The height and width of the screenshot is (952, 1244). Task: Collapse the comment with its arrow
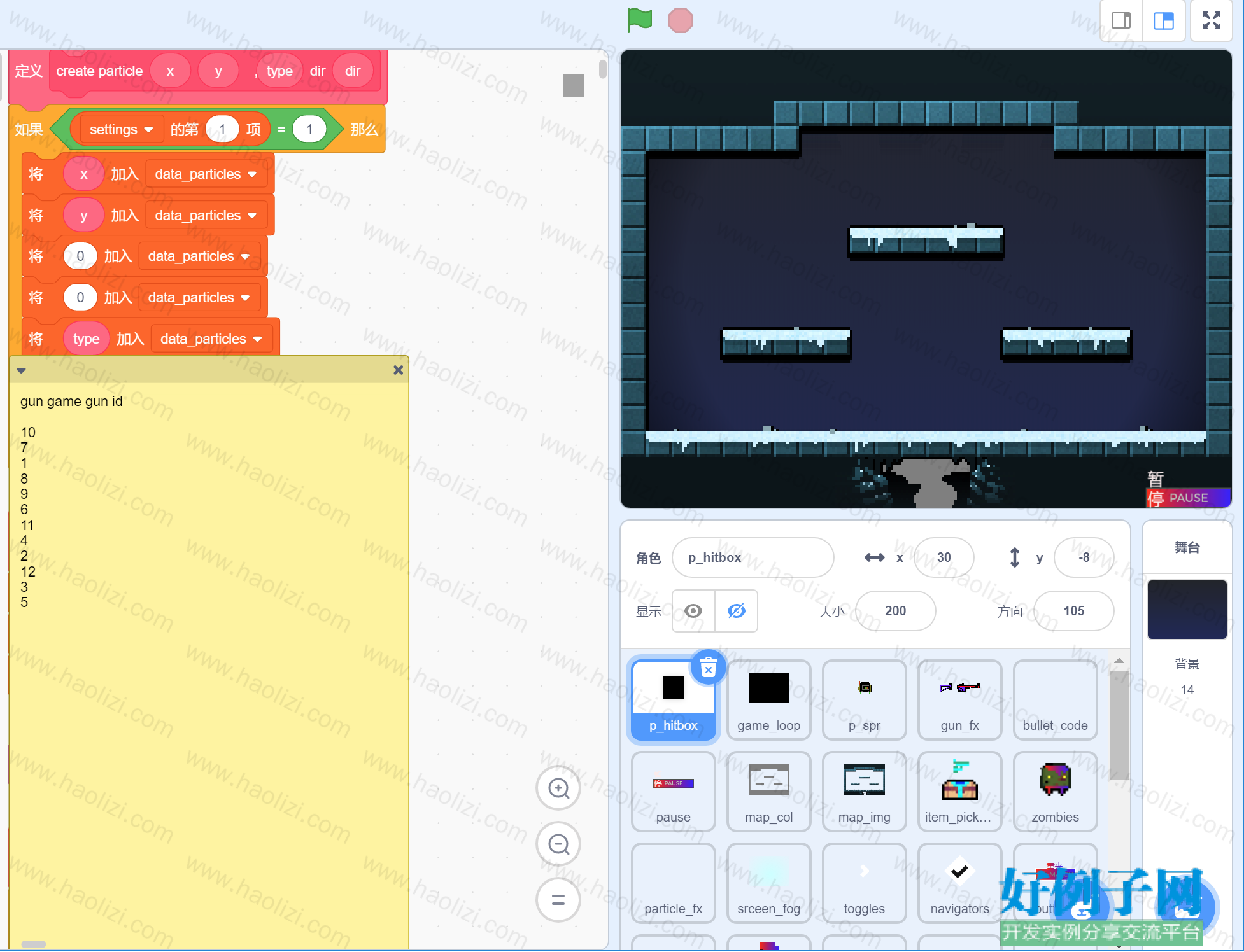pos(21,370)
